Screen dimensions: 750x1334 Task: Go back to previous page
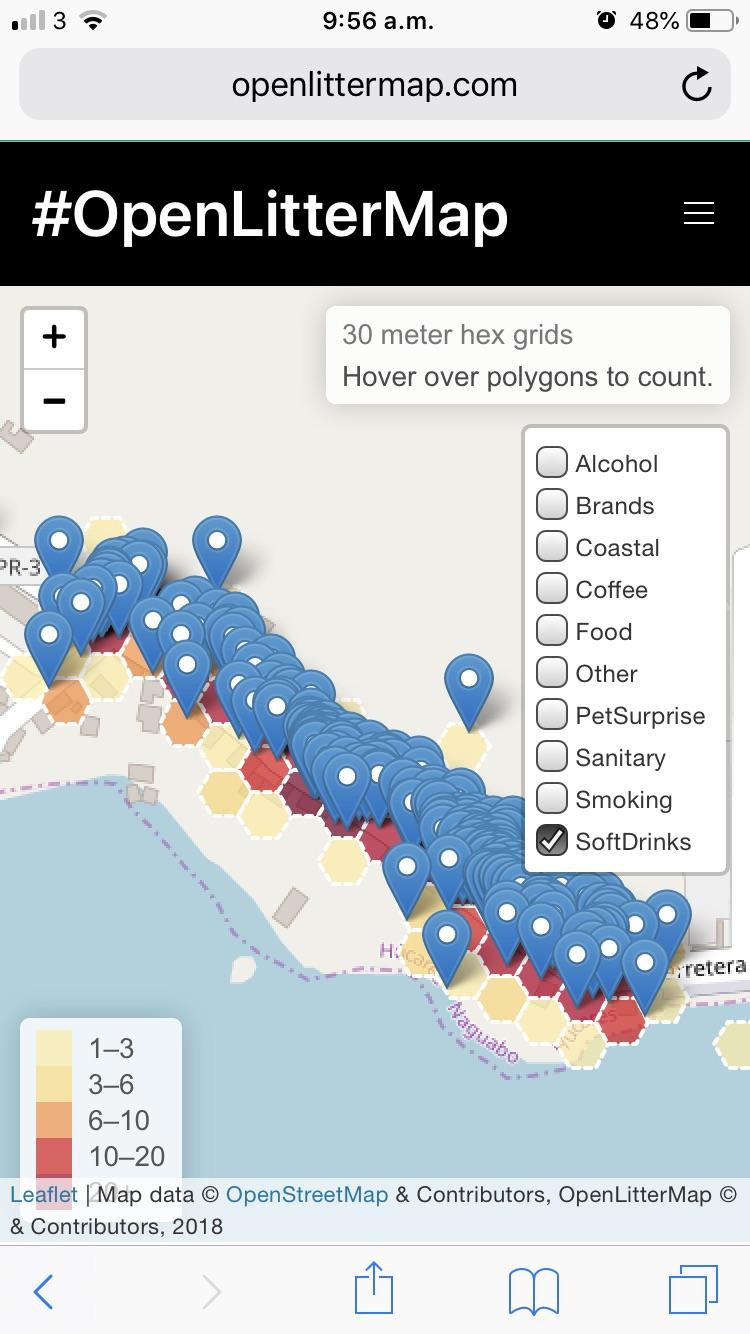pos(43,1291)
